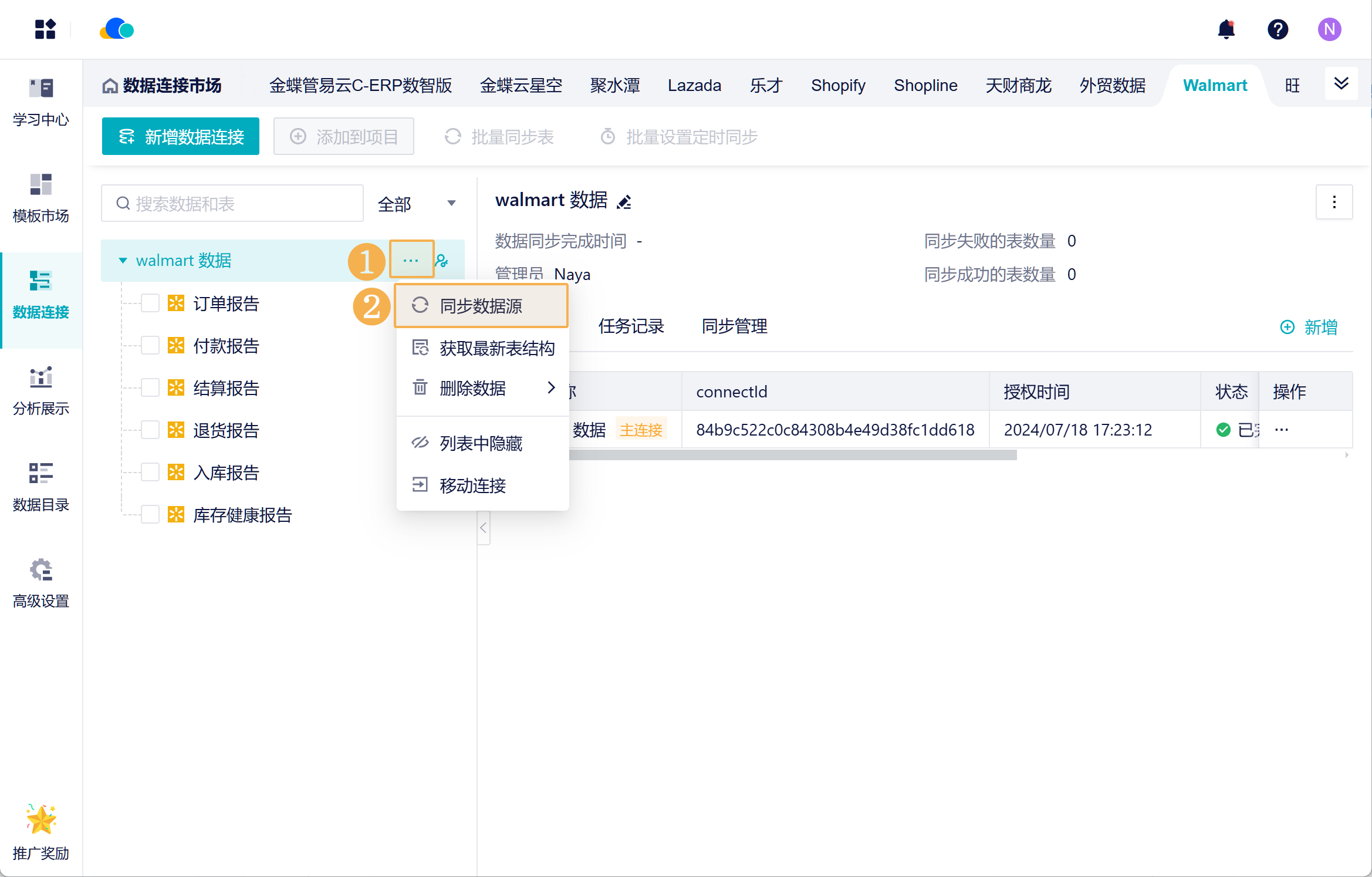Switch to the Shopify tab

click(x=838, y=86)
